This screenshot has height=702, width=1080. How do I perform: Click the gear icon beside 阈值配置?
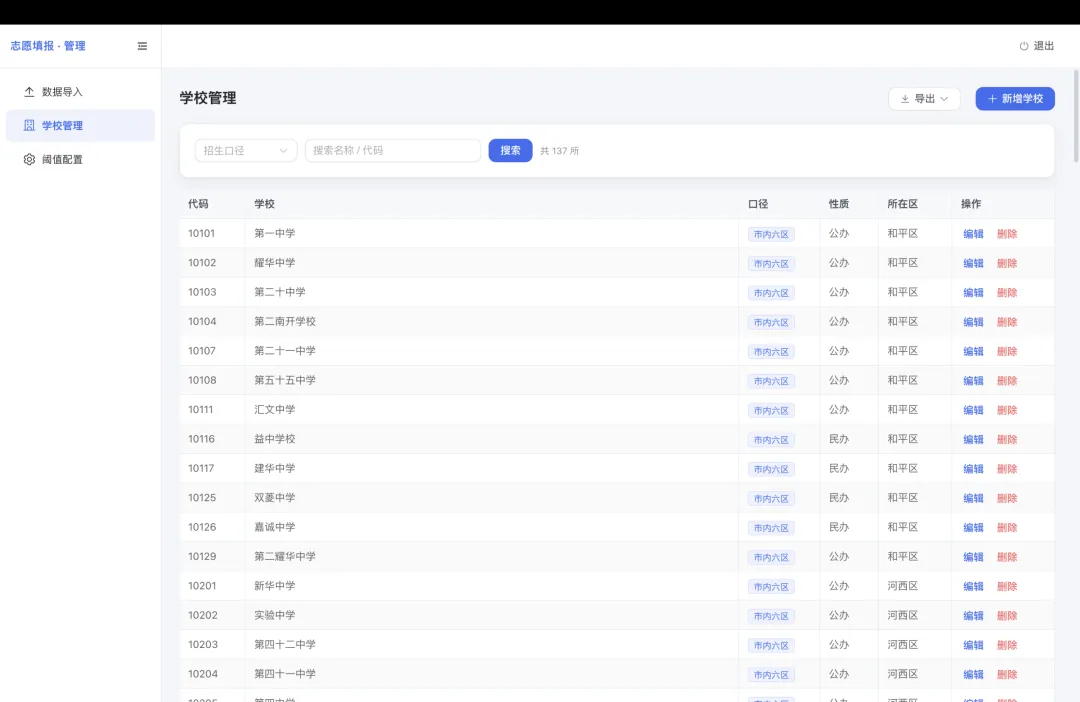tap(29, 159)
